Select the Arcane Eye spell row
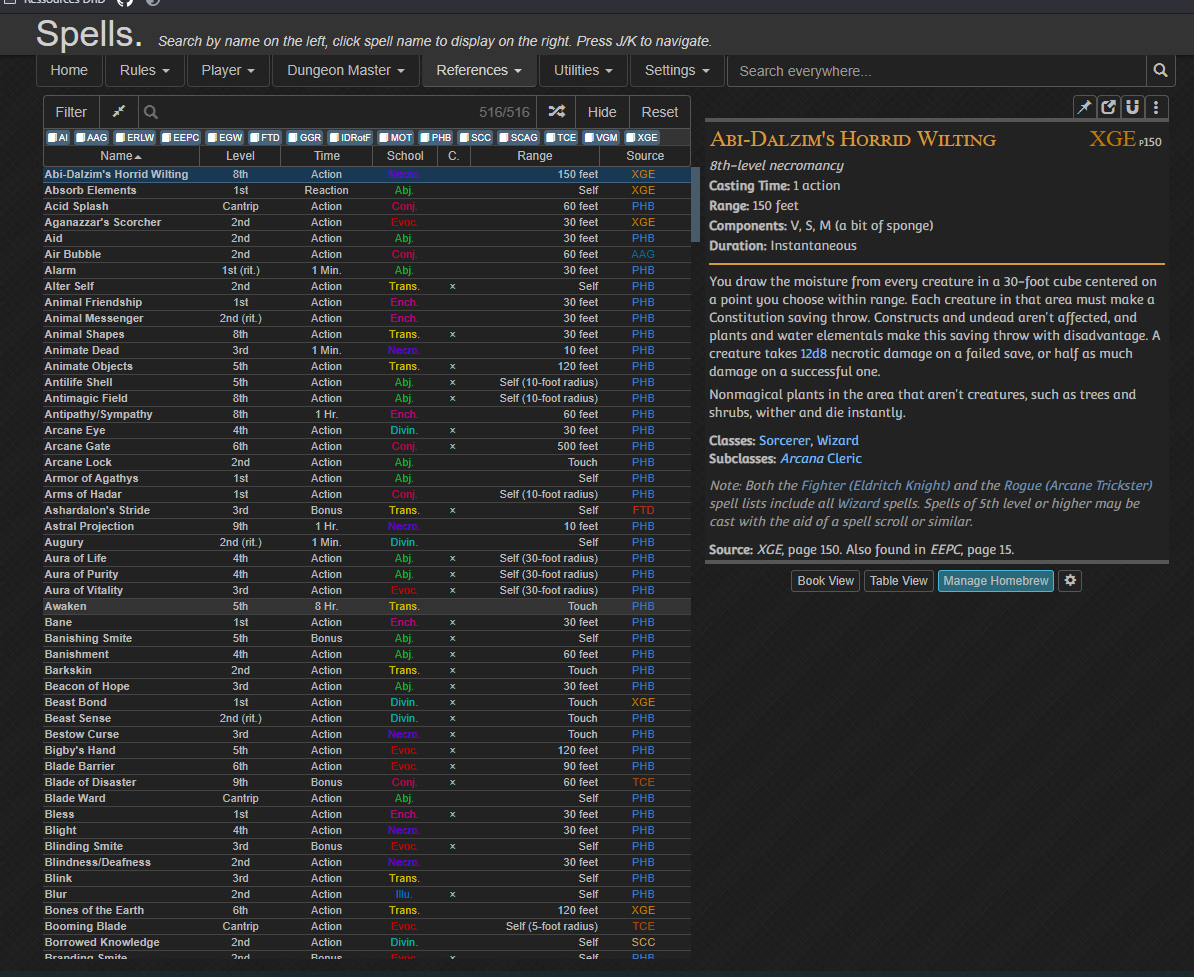Viewport: 1194px width, 977px height. click(x=367, y=430)
